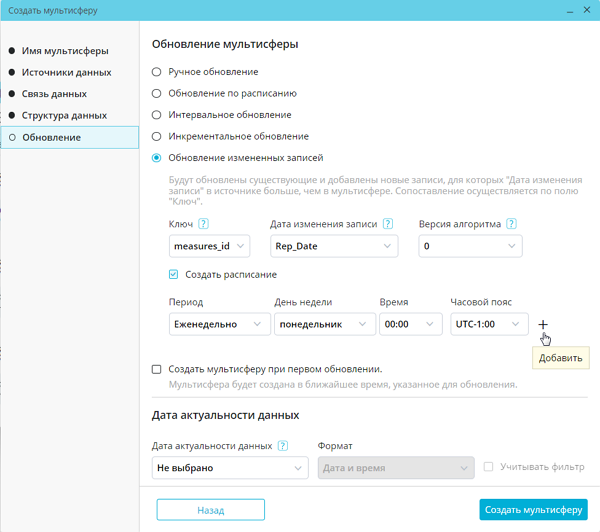Click Создать мультисферу button
The image size is (600, 532).
[533, 510]
